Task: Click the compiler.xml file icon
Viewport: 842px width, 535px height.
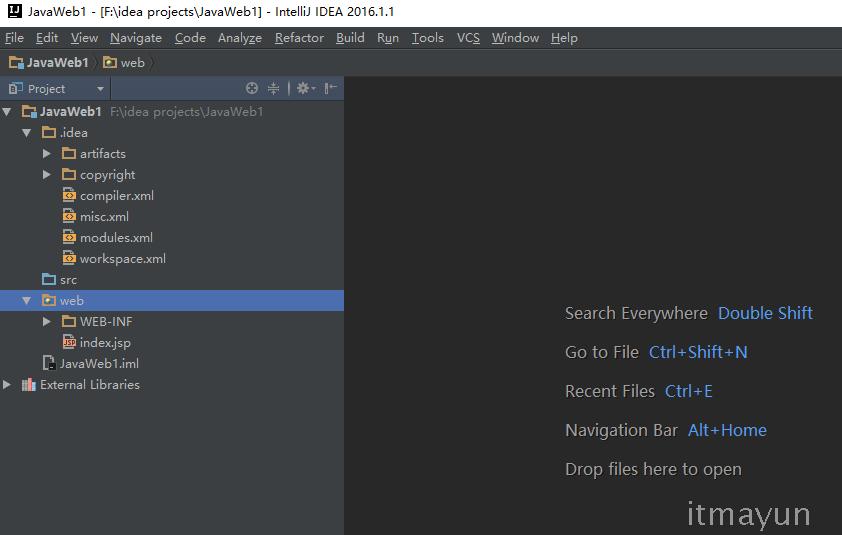Action: [69, 195]
